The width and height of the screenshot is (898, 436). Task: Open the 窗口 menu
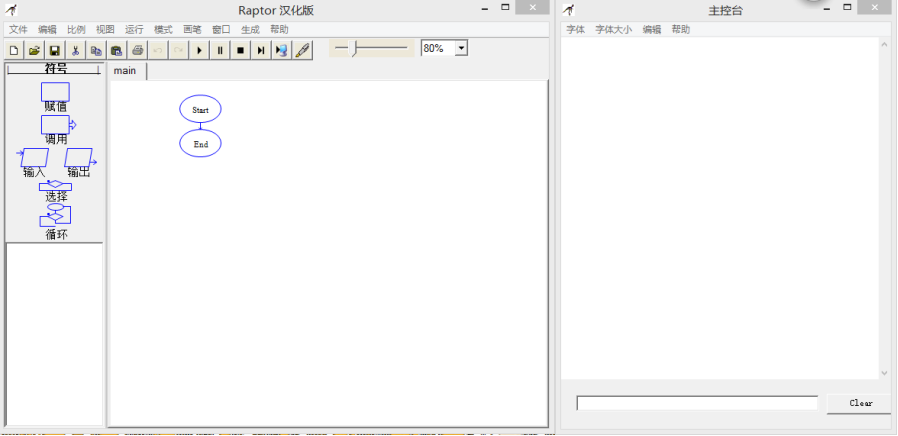(x=221, y=29)
